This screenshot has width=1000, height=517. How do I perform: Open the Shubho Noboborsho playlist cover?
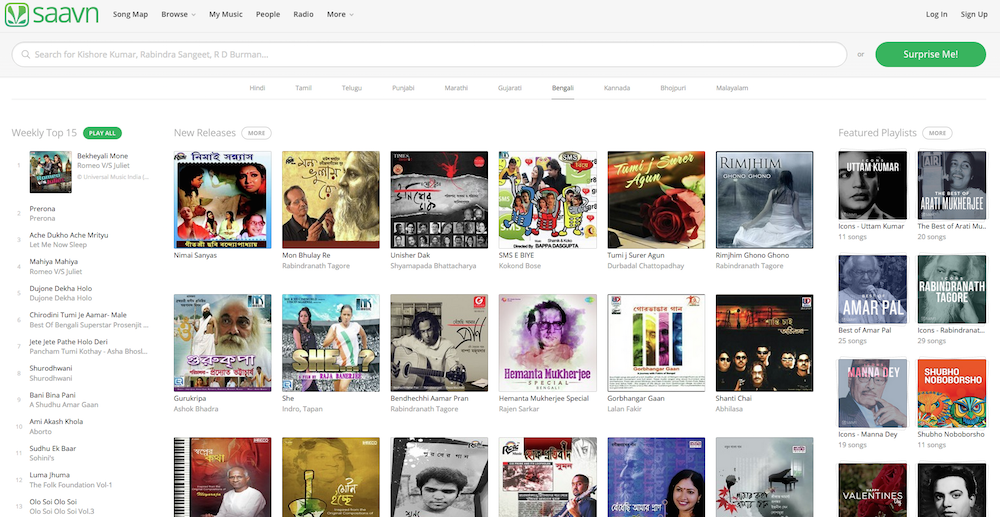(951, 393)
